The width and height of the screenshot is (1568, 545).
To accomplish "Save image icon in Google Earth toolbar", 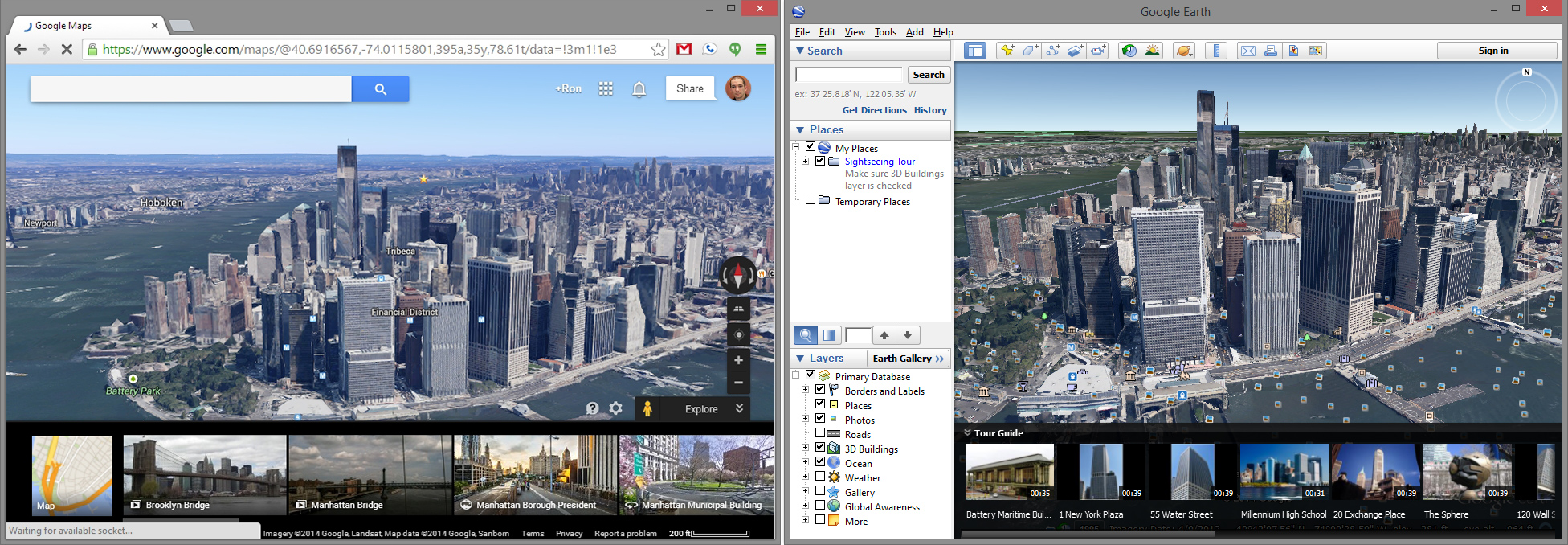I will pyautogui.click(x=1293, y=51).
